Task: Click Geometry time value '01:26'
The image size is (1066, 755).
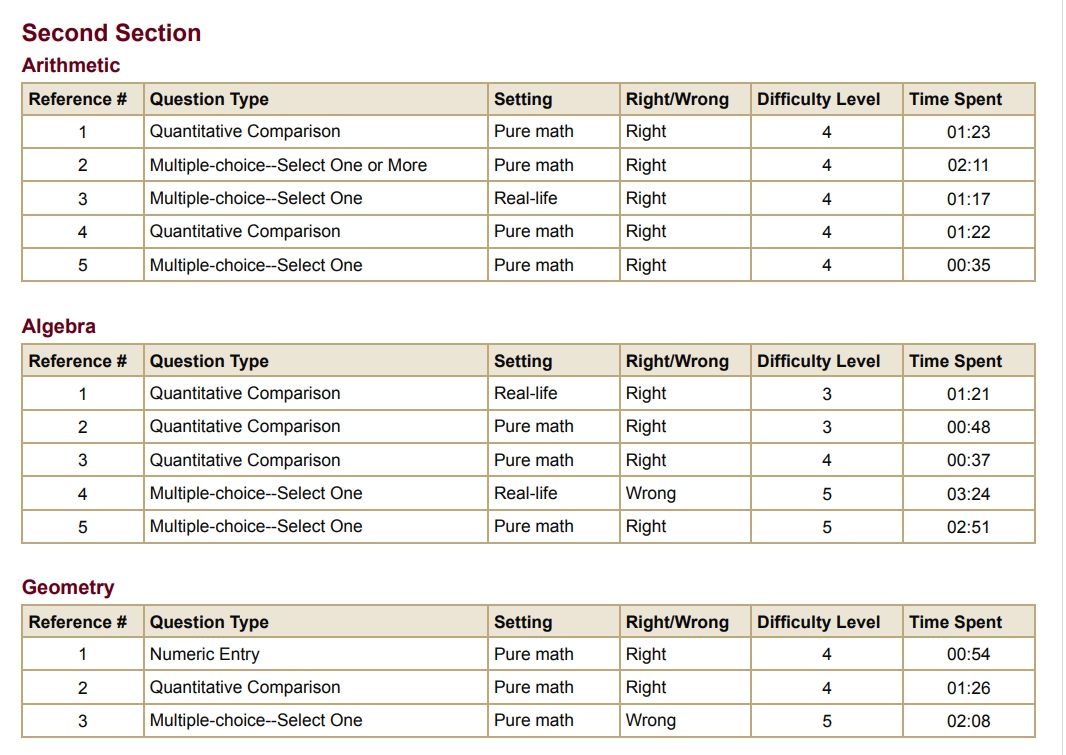Action: tap(968, 688)
